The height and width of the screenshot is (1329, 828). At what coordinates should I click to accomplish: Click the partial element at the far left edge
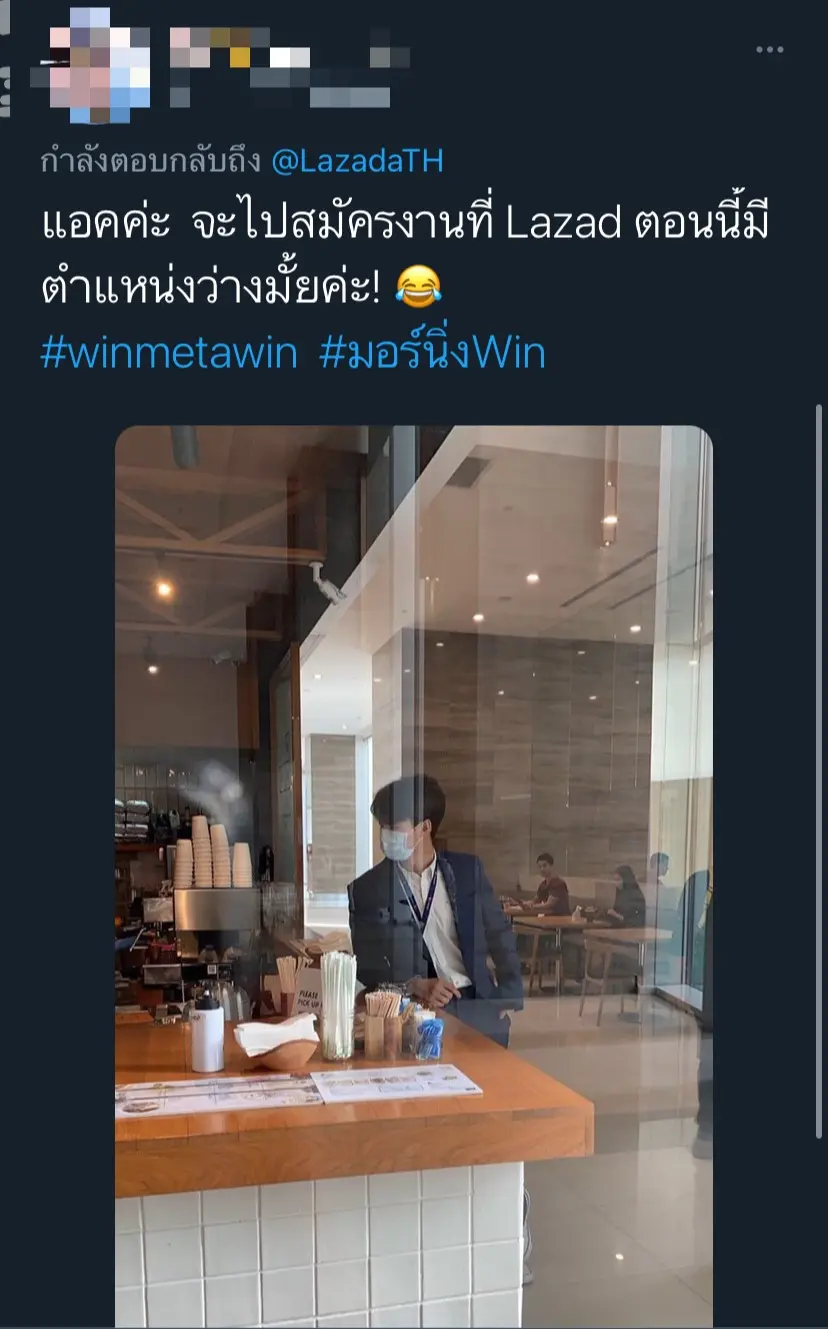4,60
